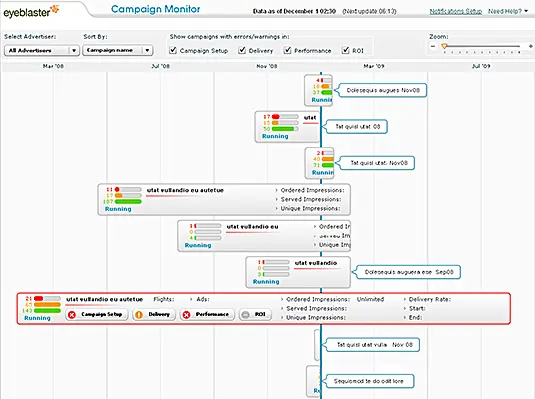The image size is (535, 399).
Task: Click the gray ROI status icon
Action: (x=245, y=315)
